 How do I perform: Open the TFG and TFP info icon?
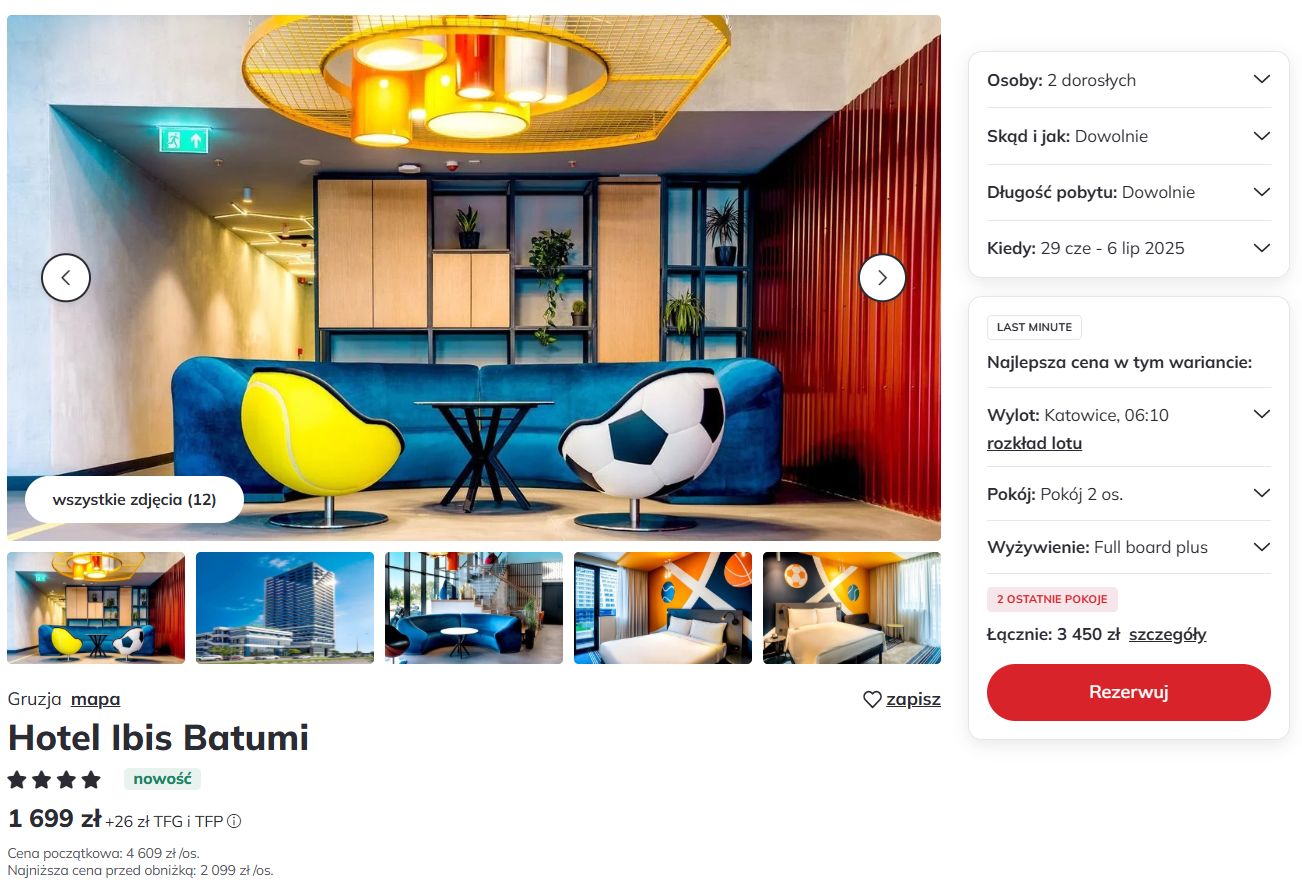click(x=234, y=822)
